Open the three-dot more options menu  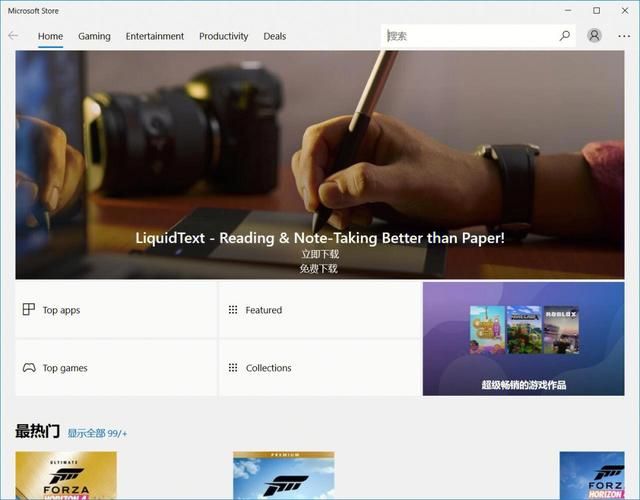pos(624,36)
